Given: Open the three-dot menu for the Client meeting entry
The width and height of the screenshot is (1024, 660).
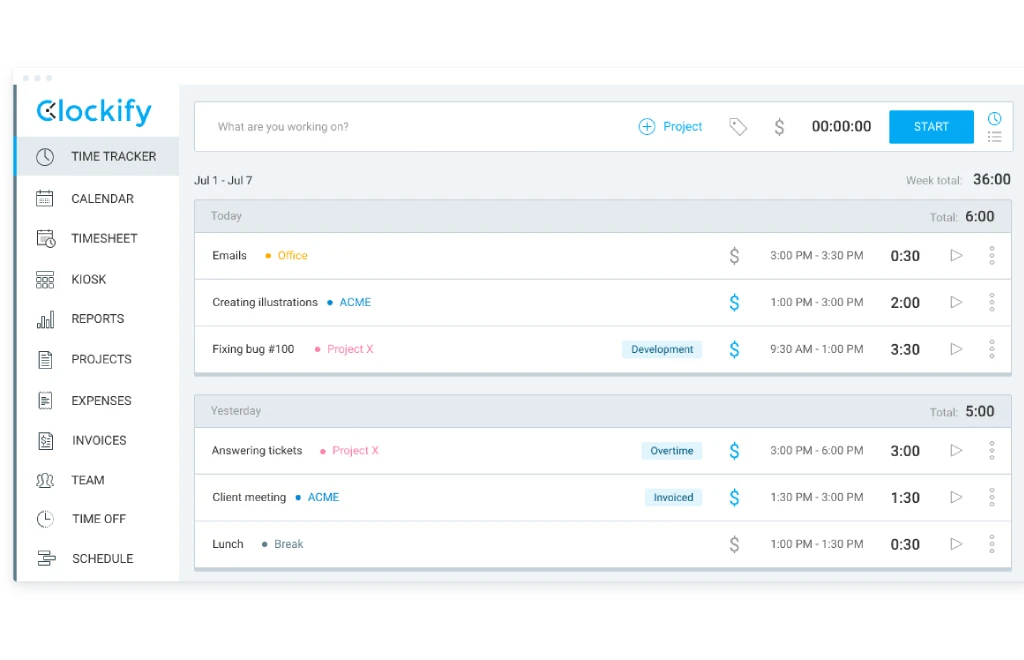Looking at the screenshot, I should click(991, 497).
